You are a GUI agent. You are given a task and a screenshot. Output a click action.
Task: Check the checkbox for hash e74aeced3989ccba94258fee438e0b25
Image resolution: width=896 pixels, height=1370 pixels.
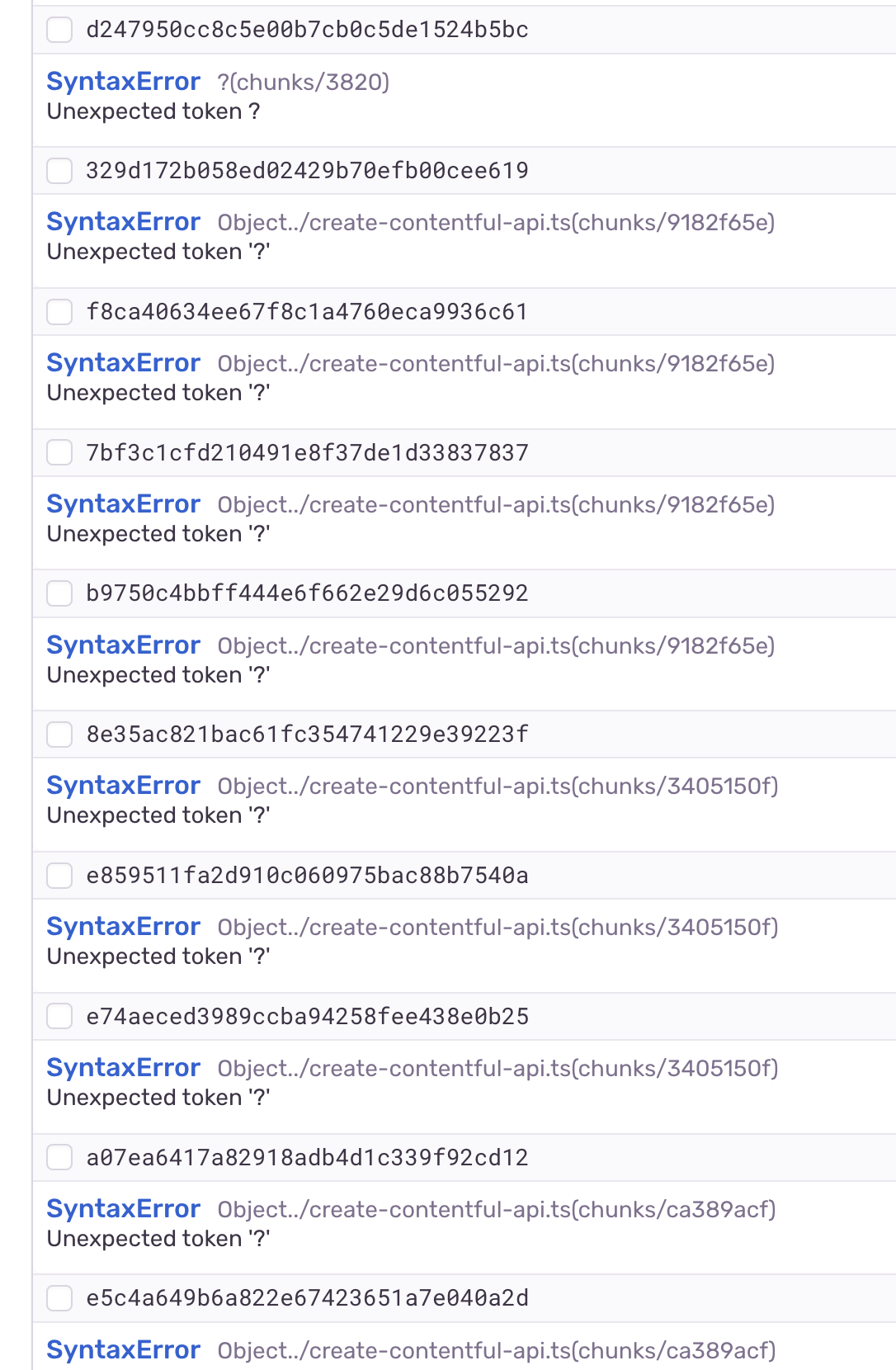(x=59, y=1017)
